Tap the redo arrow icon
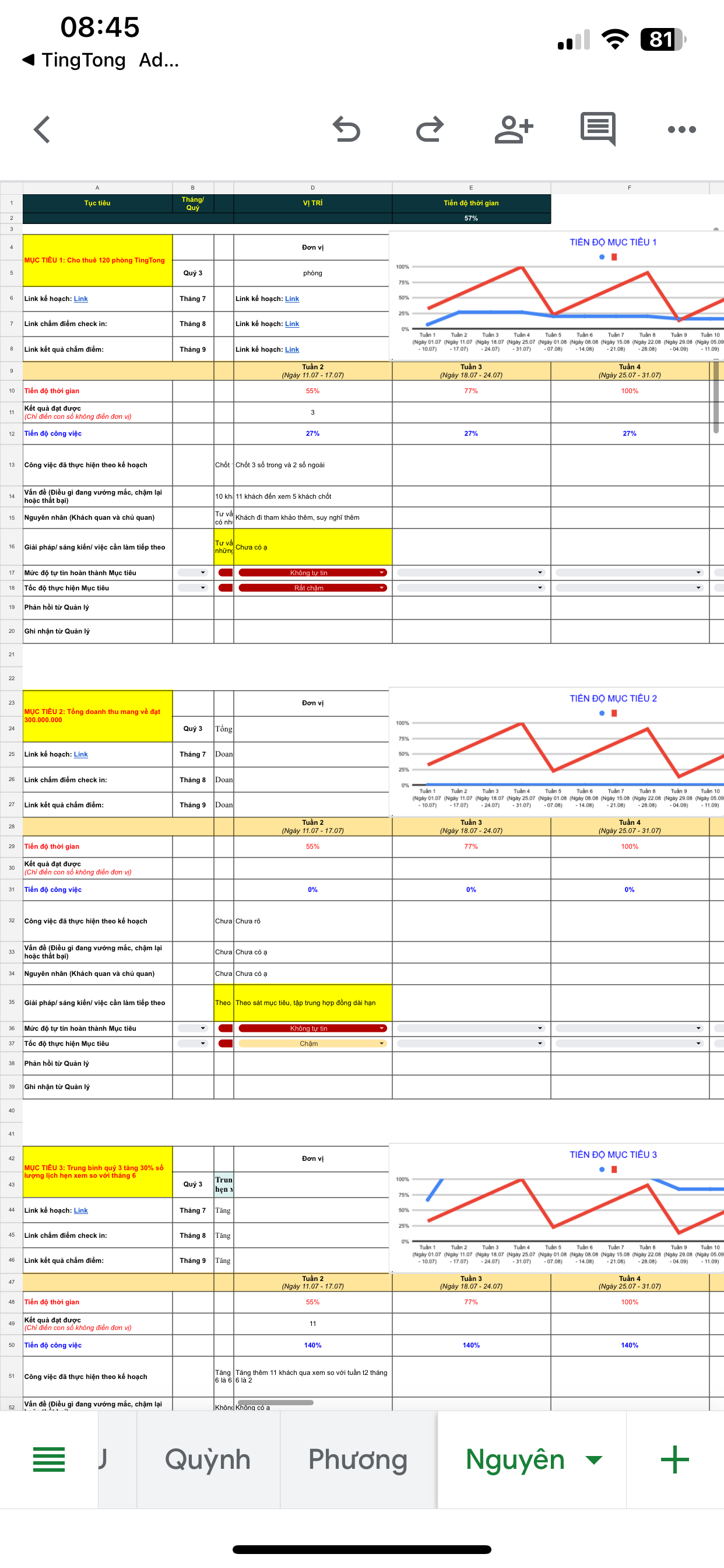Viewport: 724px width, 1568px height. coord(430,129)
